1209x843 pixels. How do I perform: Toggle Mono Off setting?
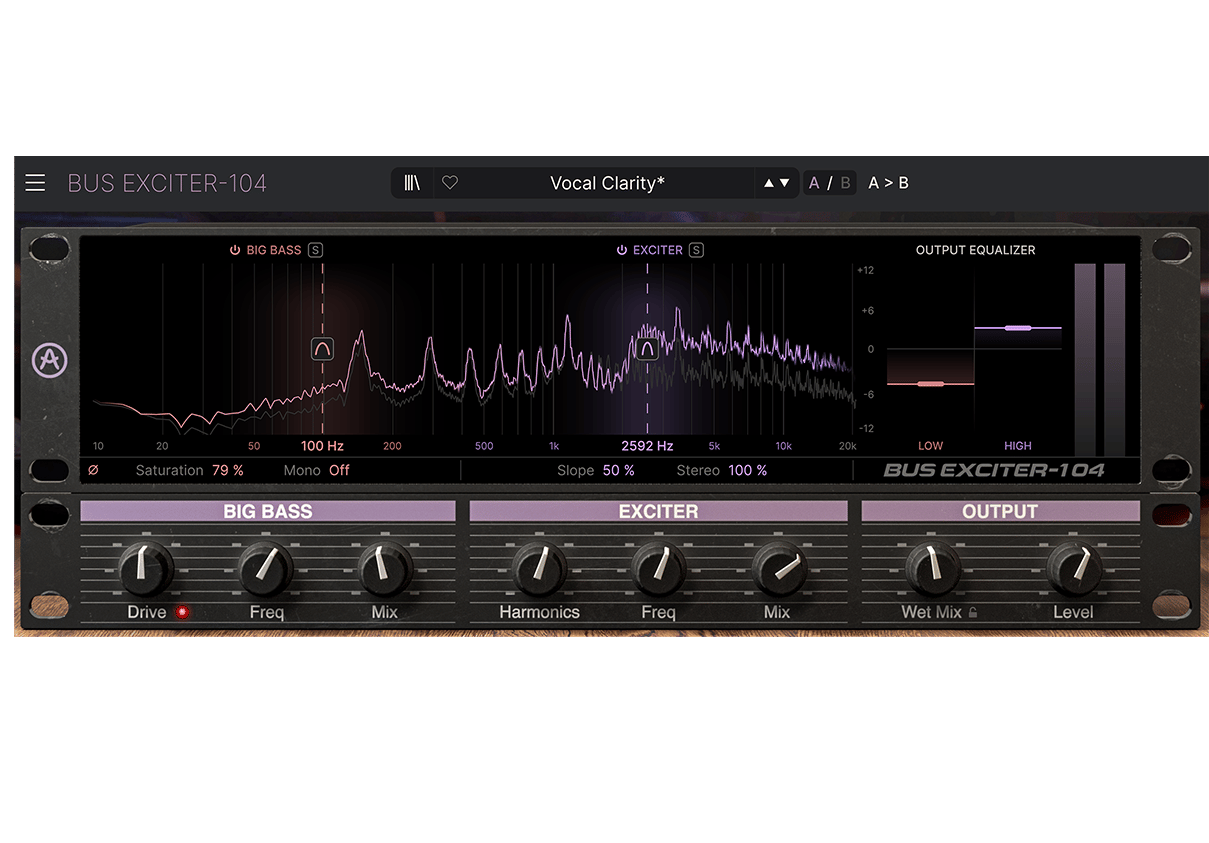pyautogui.click(x=339, y=470)
